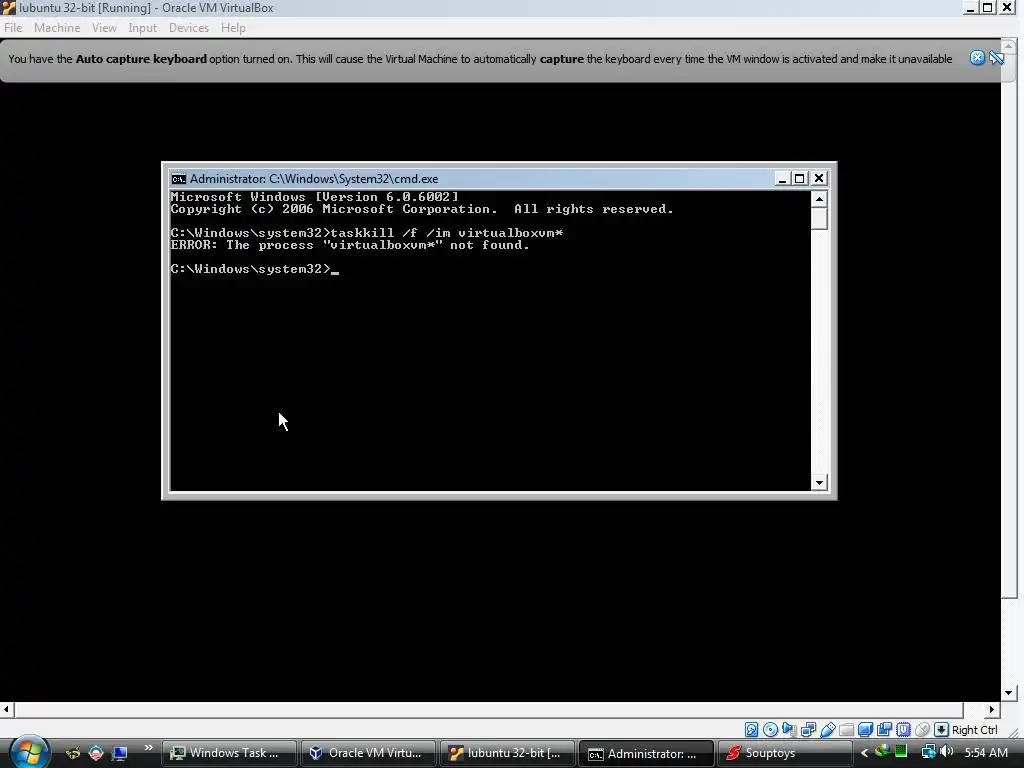Switch to Souptoys taskbar button
Image resolution: width=1024 pixels, height=768 pixels.
[785, 753]
